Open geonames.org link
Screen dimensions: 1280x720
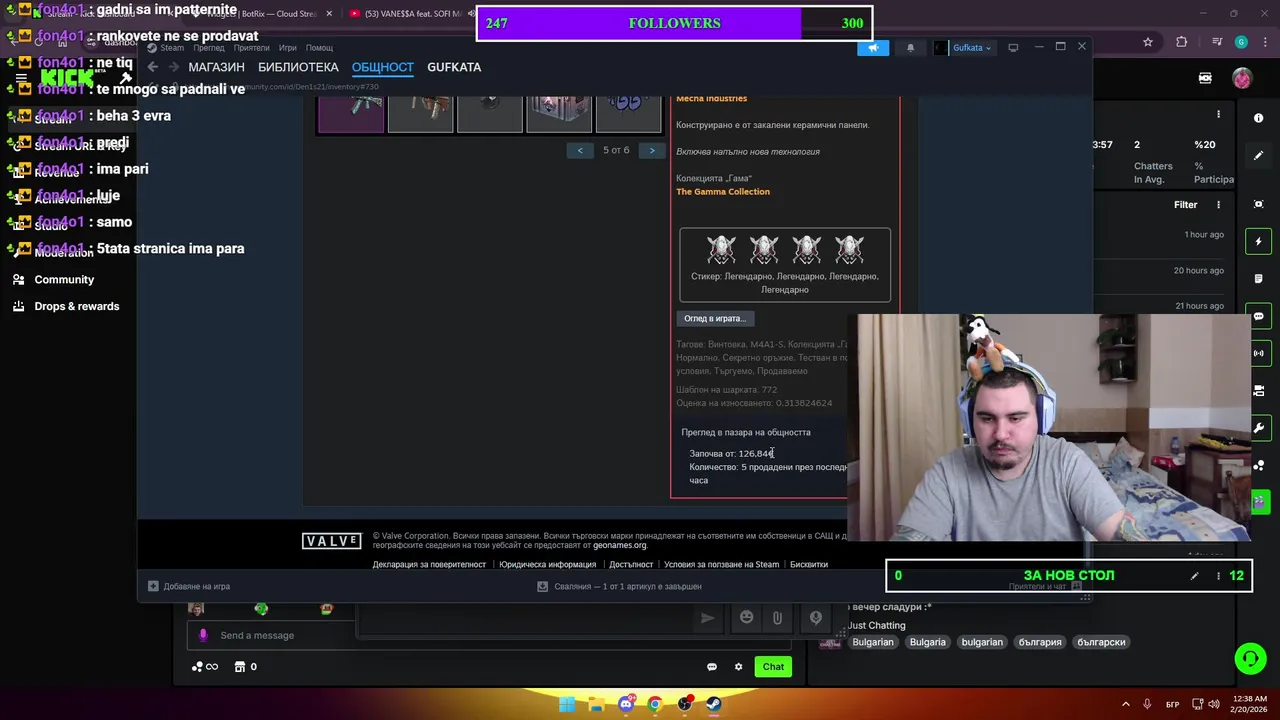619,546
